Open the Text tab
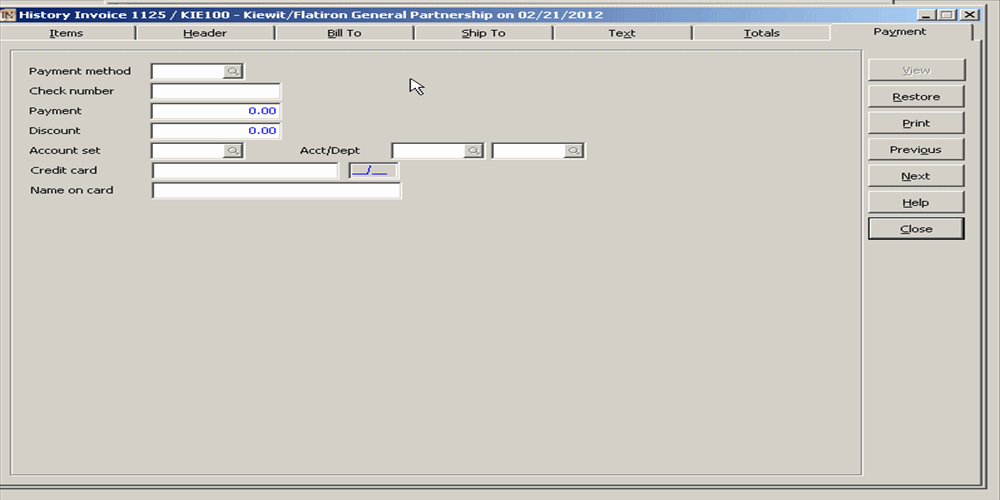 click(x=622, y=33)
